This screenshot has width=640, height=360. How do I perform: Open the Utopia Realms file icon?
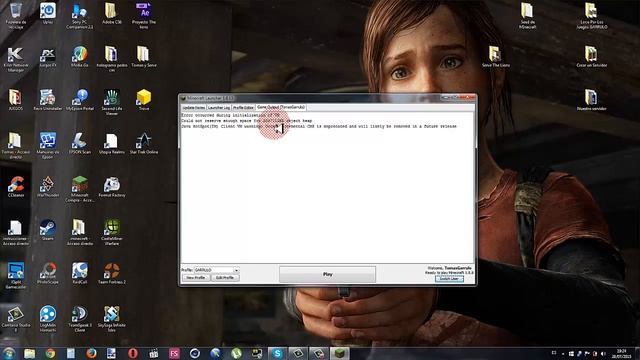(x=111, y=144)
